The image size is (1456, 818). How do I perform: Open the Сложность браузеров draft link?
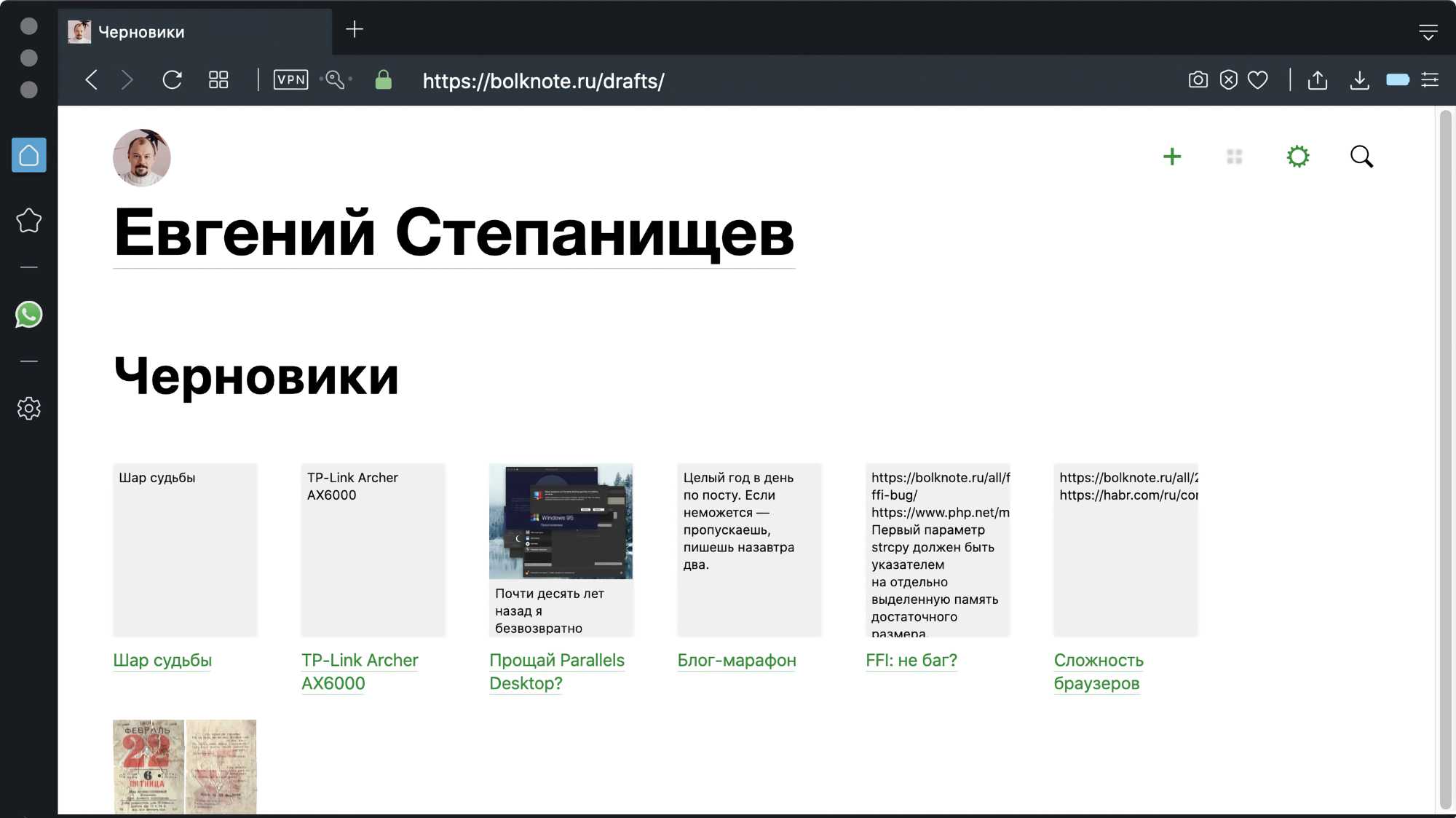point(1099,672)
